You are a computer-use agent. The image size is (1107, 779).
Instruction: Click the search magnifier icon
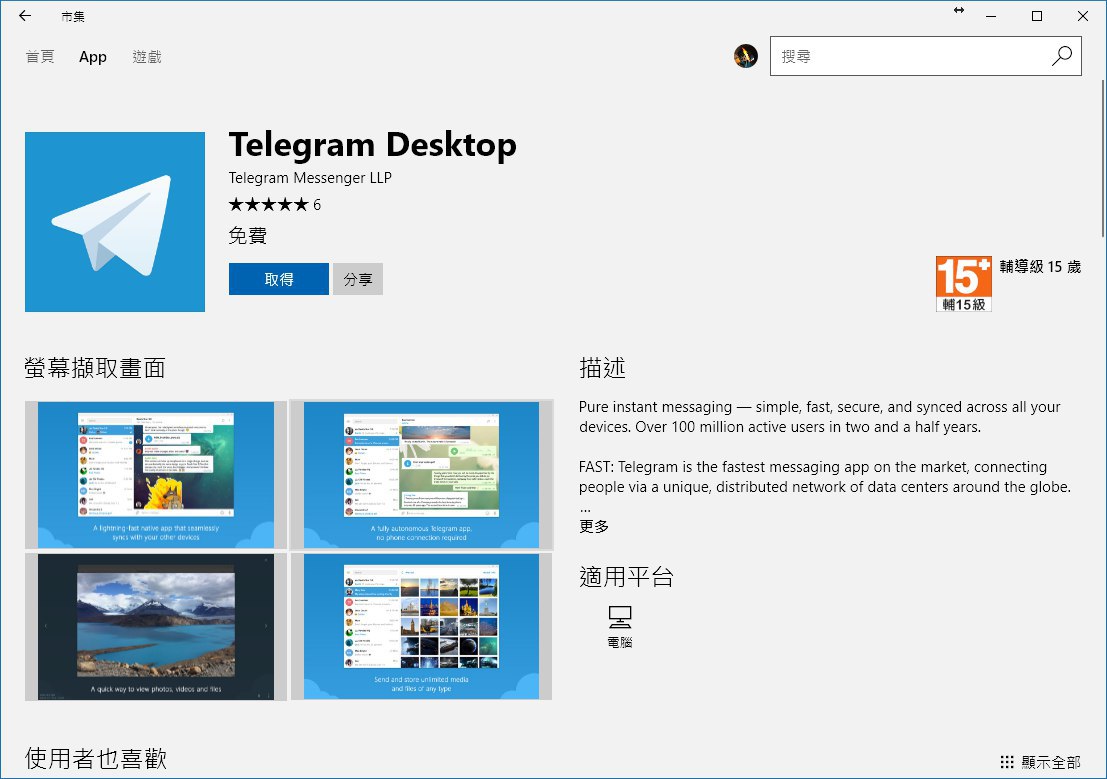pos(1061,56)
